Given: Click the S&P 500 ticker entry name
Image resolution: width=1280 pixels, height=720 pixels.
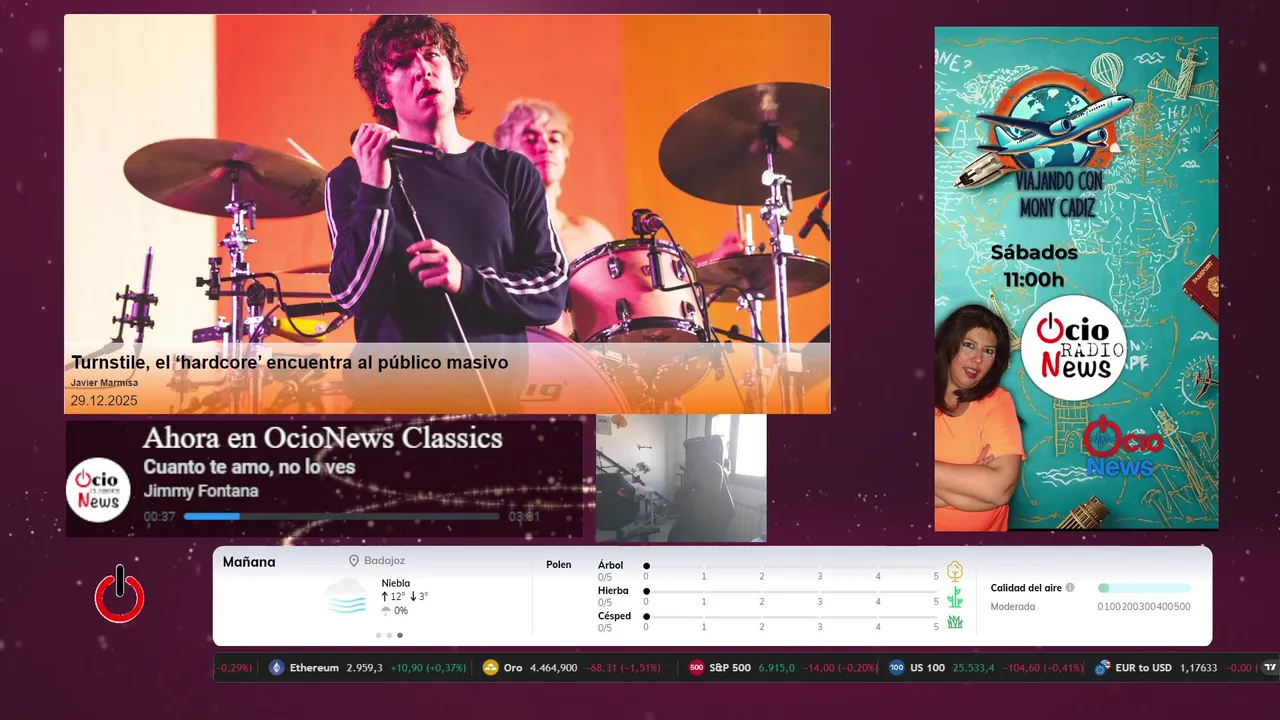Looking at the screenshot, I should (x=730, y=668).
